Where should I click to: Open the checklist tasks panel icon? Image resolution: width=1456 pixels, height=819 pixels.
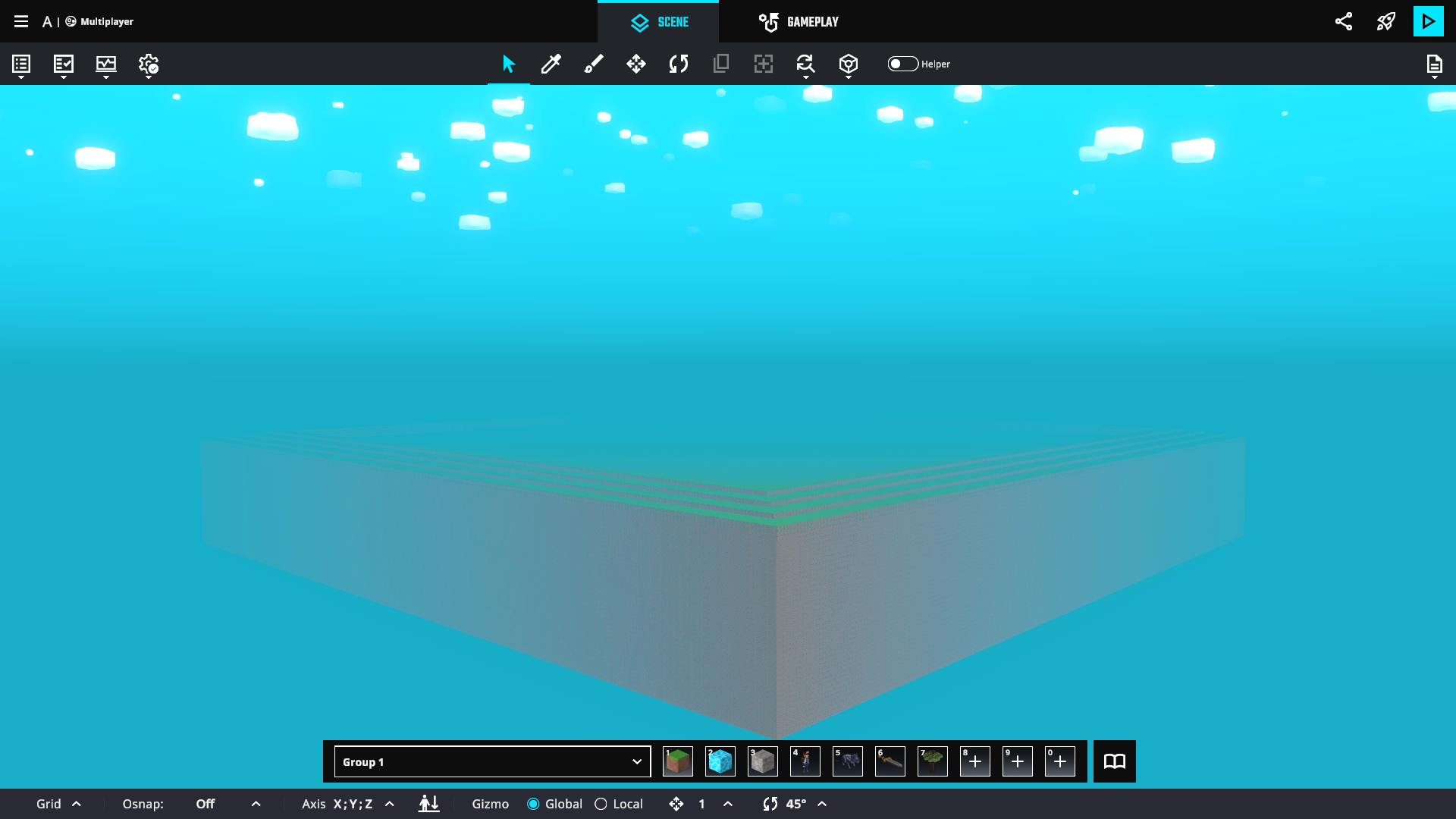tap(64, 65)
